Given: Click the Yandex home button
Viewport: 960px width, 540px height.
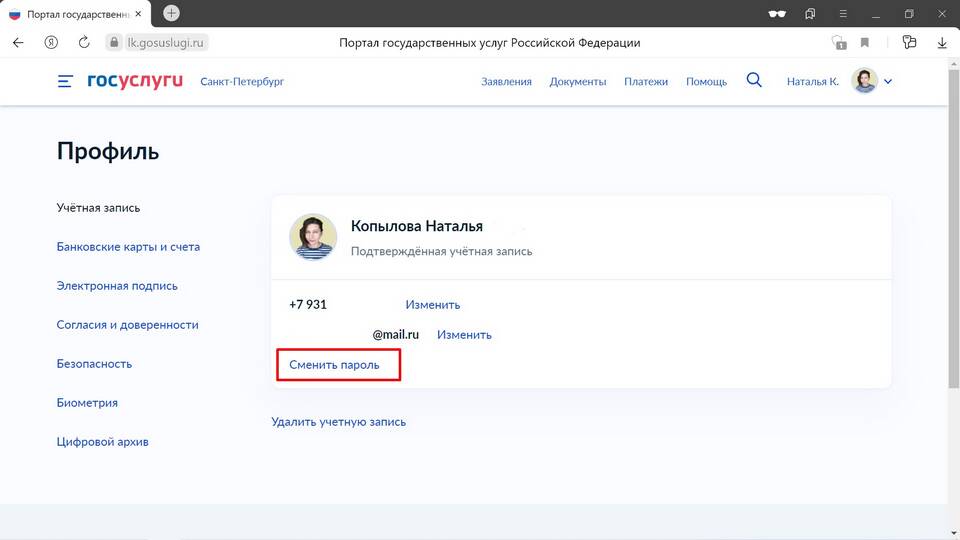Looking at the screenshot, I should (x=51, y=43).
